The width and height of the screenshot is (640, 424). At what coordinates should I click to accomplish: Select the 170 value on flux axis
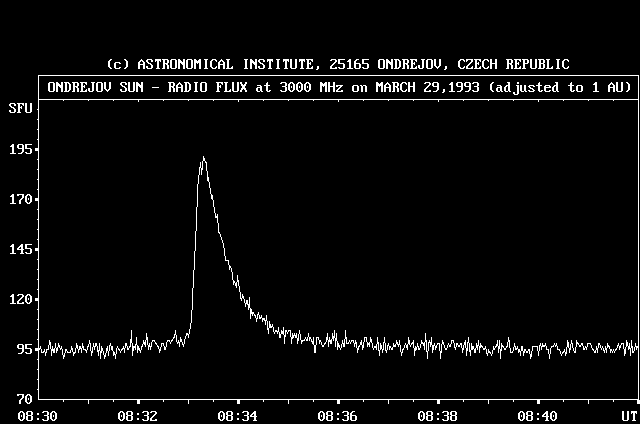coord(19,199)
